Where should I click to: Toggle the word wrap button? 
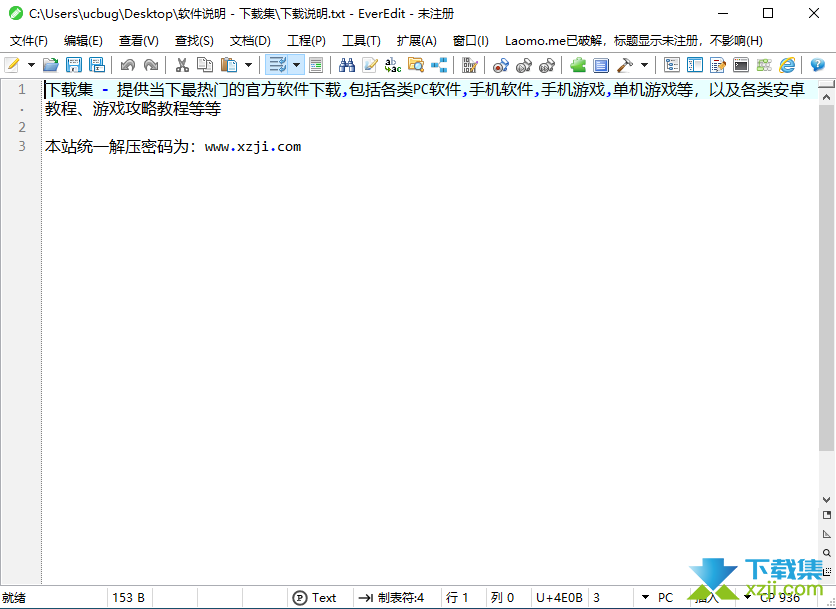pyautogui.click(x=277, y=65)
